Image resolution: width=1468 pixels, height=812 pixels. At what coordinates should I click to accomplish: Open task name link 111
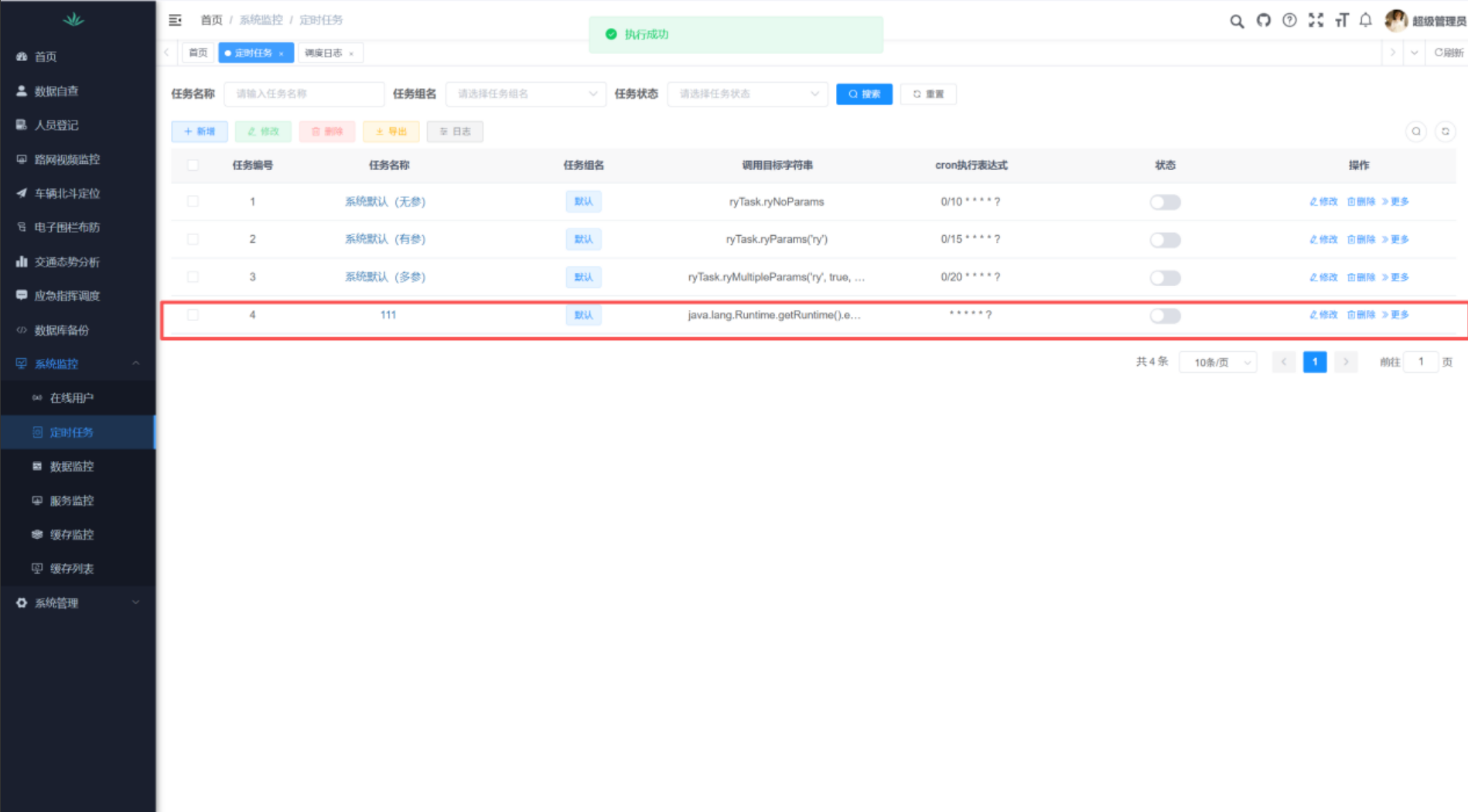(x=388, y=315)
